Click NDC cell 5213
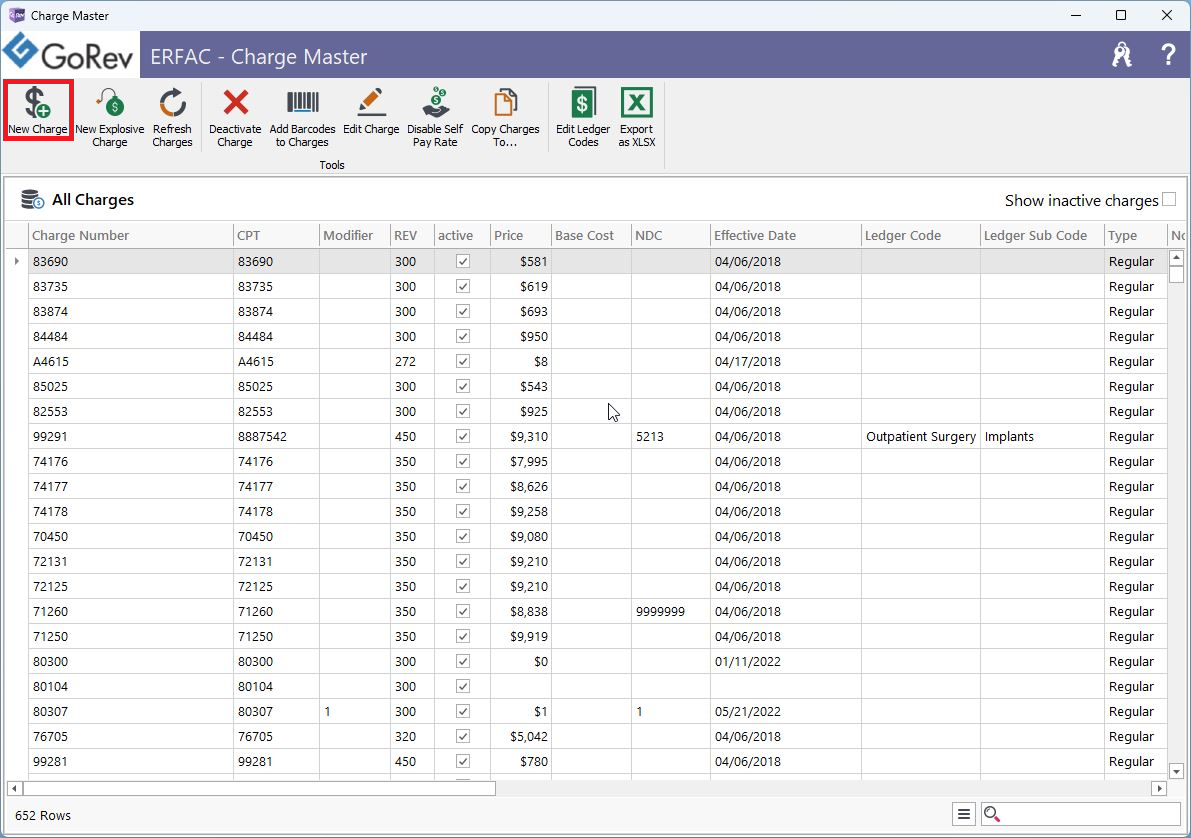The image size is (1191, 838). (x=671, y=436)
